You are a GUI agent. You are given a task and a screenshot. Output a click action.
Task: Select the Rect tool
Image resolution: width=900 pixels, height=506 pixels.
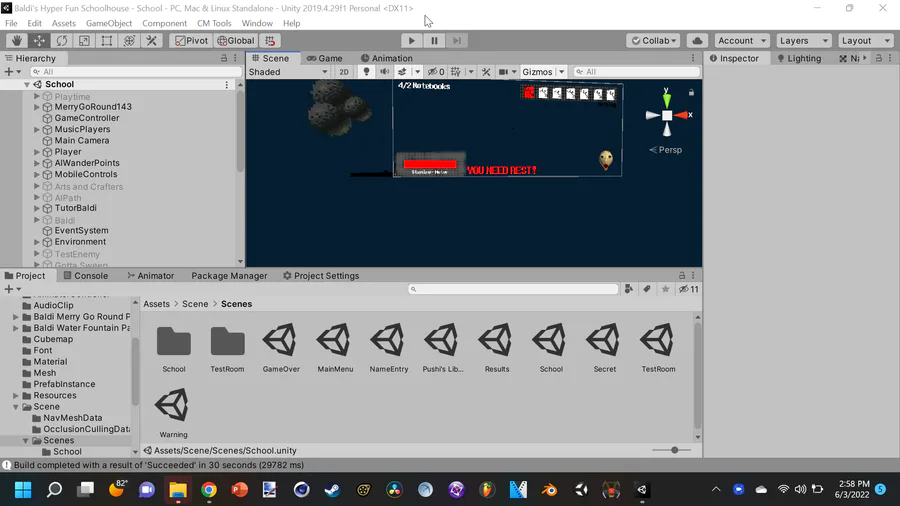click(107, 41)
